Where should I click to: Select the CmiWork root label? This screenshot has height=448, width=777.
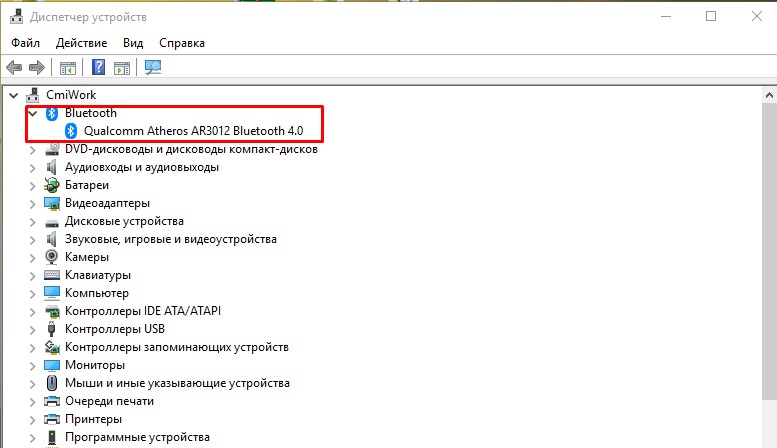71,95
